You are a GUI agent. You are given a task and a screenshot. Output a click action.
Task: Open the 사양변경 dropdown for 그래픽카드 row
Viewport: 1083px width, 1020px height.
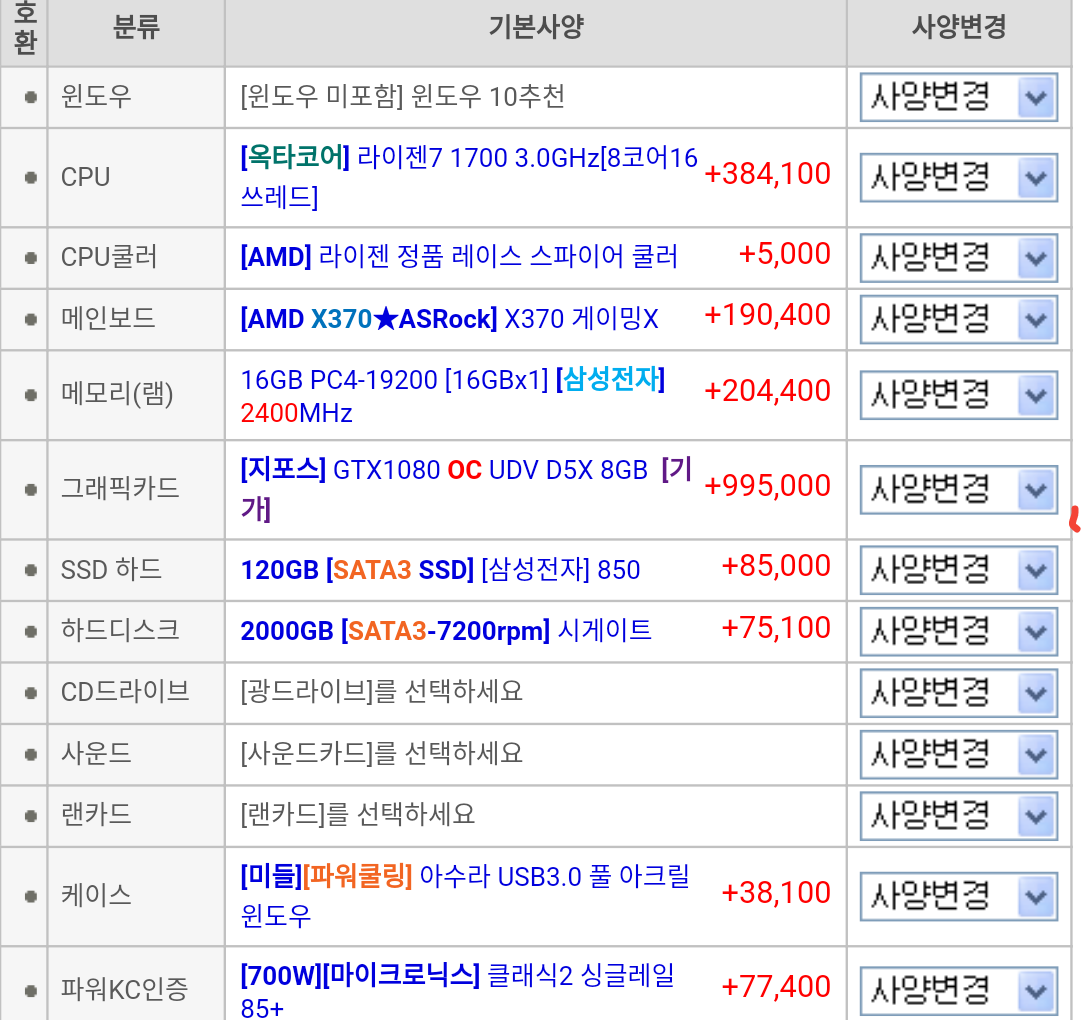tap(958, 490)
